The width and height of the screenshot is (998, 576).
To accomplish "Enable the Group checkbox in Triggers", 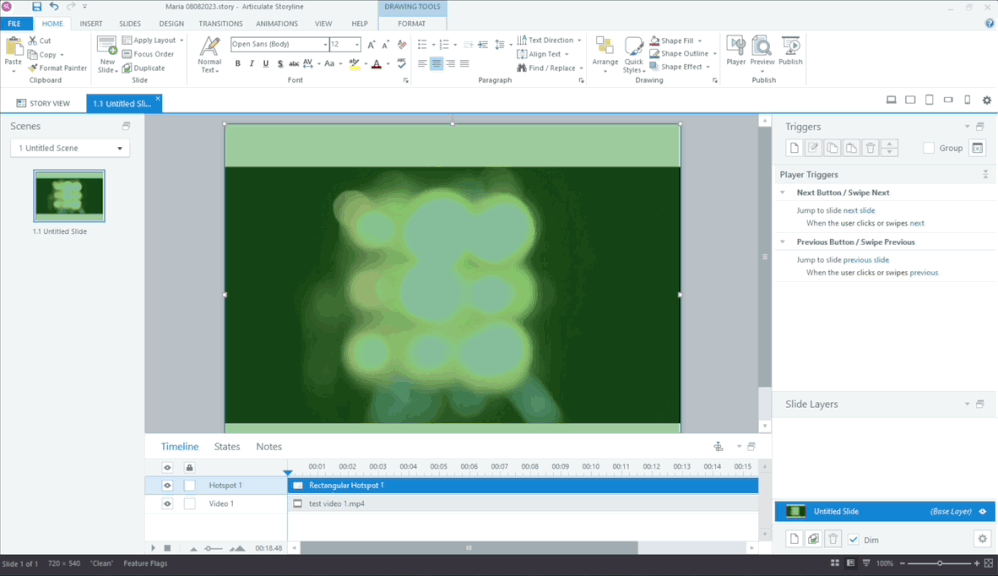I will (x=928, y=148).
